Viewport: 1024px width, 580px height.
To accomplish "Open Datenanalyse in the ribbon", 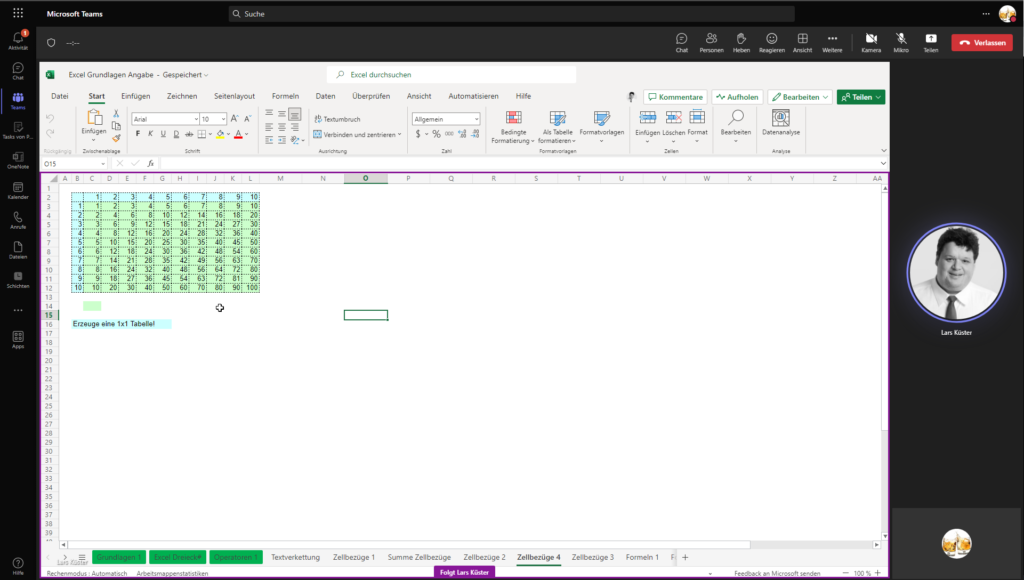I will tap(781, 123).
